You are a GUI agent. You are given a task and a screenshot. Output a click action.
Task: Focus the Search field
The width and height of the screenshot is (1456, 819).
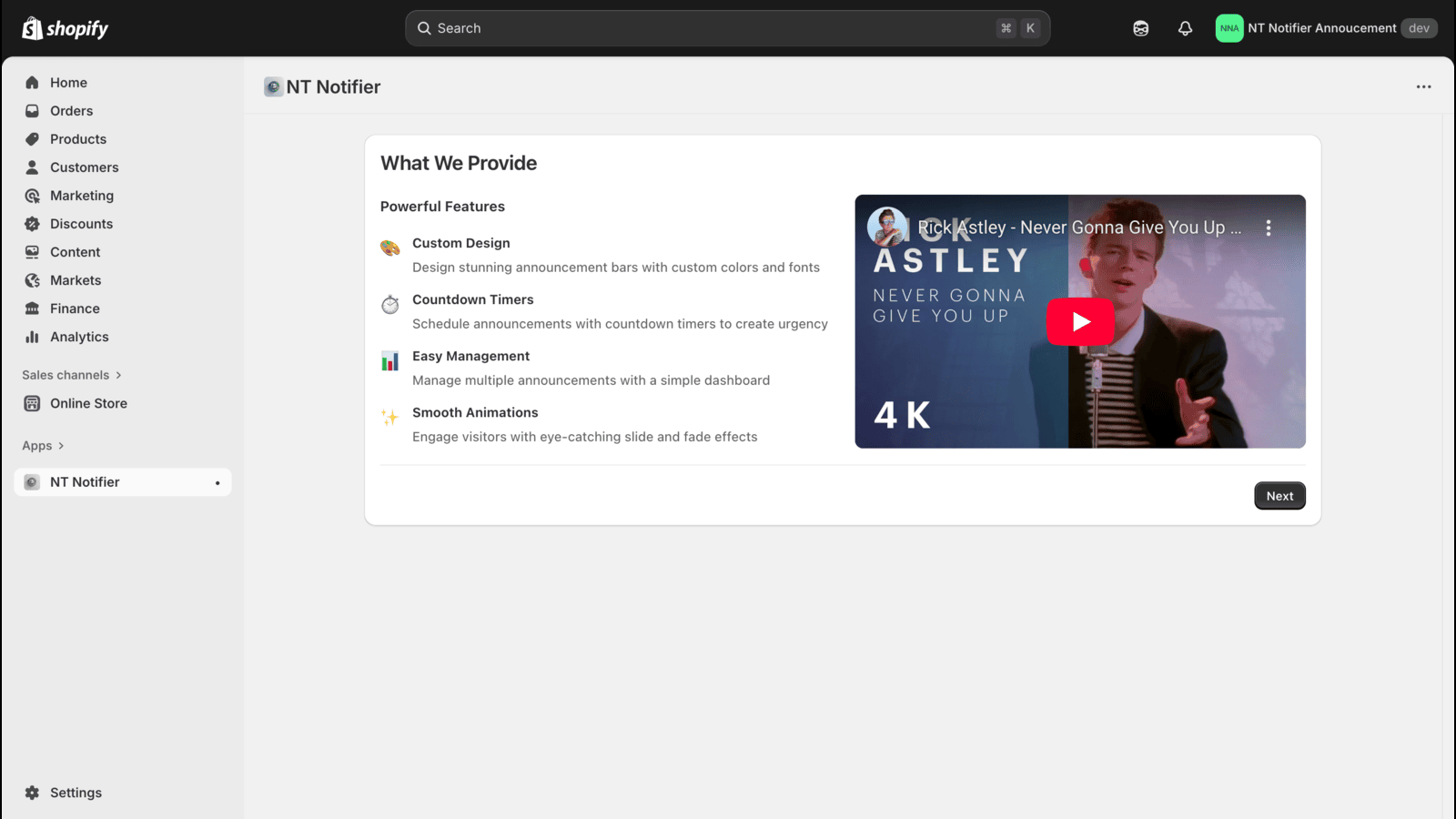click(727, 28)
